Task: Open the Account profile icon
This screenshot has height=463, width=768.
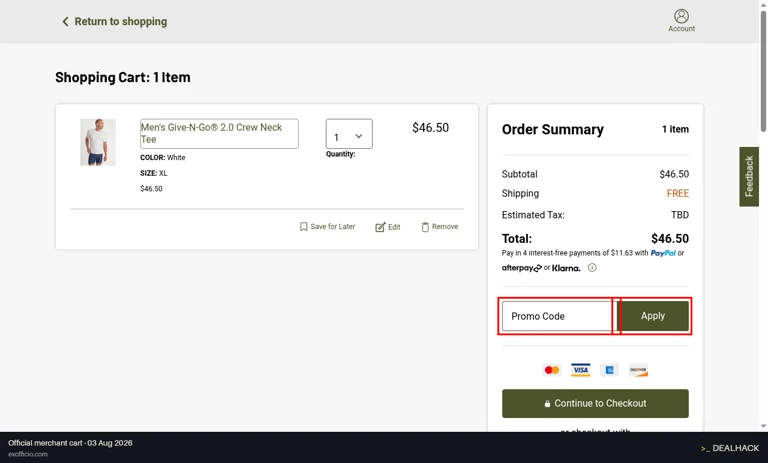Action: (681, 16)
